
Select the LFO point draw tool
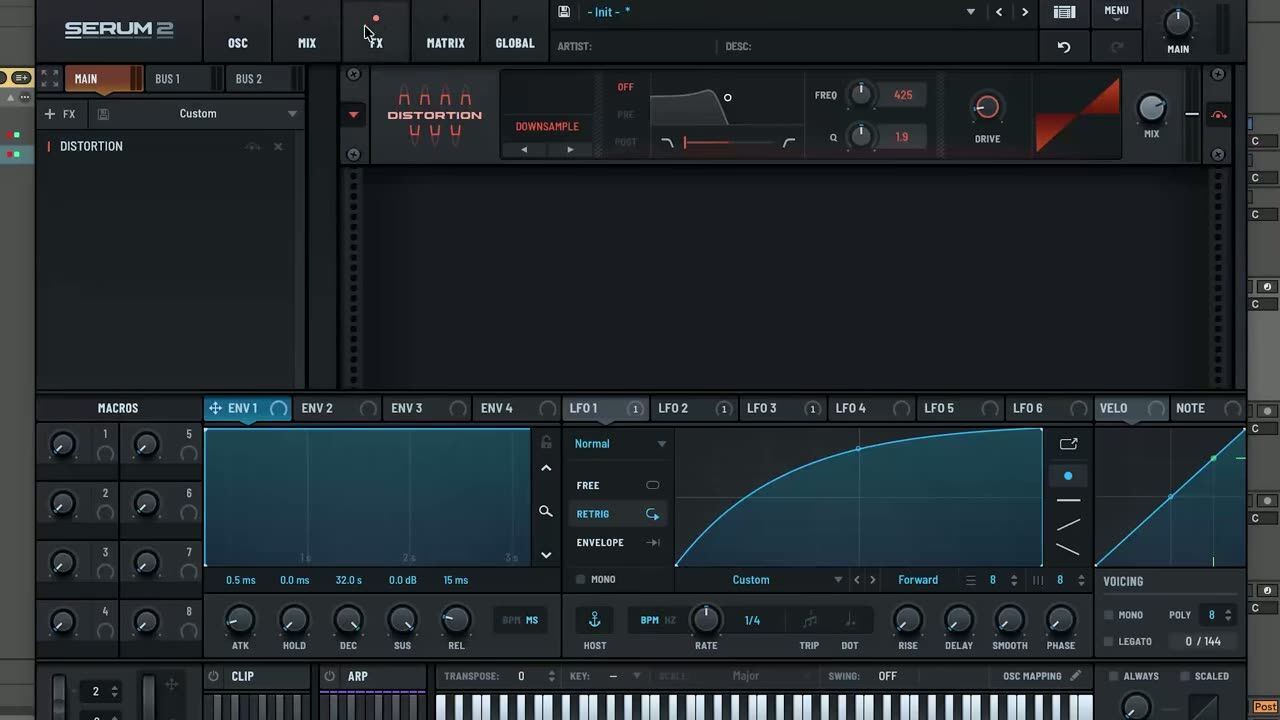tap(1068, 476)
